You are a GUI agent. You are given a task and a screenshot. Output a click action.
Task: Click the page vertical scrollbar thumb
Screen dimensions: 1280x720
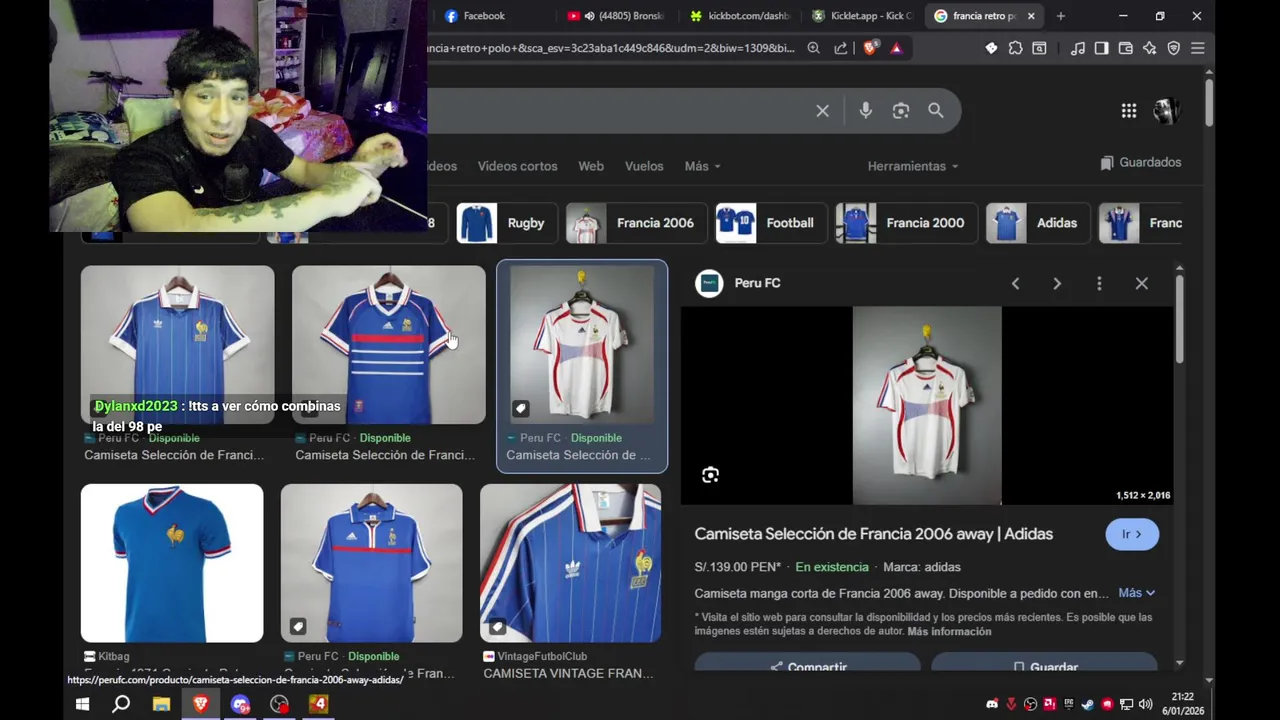1209,102
